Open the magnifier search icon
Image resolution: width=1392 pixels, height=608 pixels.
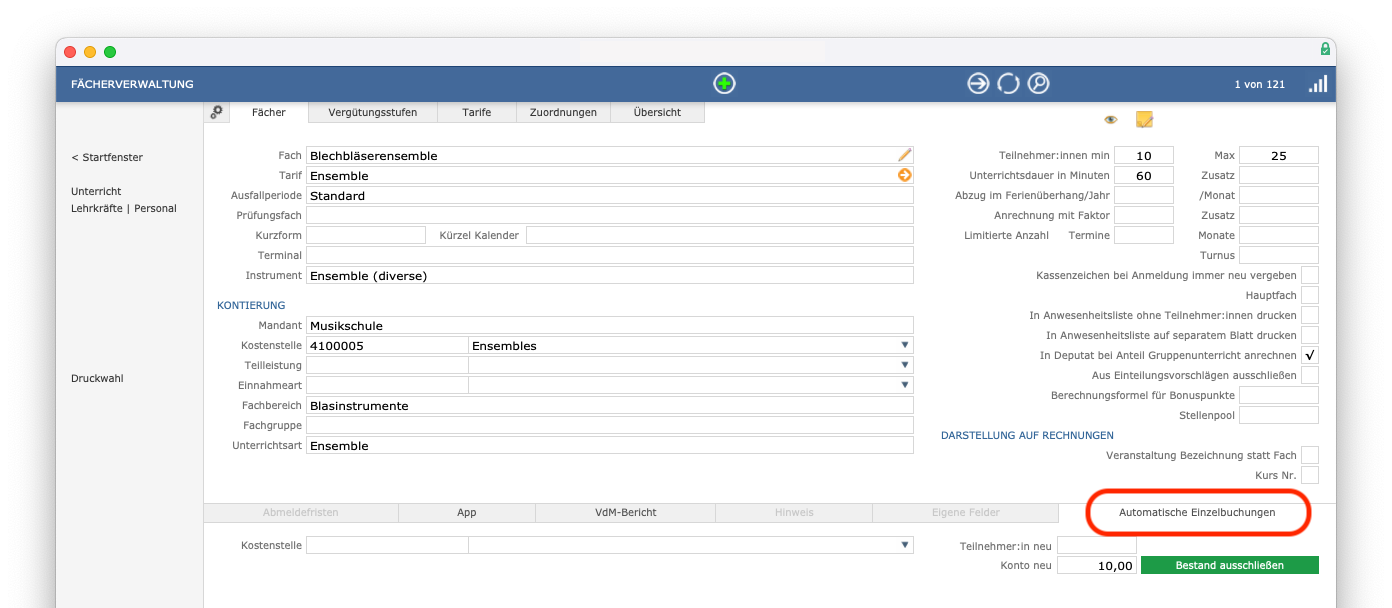coord(1039,84)
